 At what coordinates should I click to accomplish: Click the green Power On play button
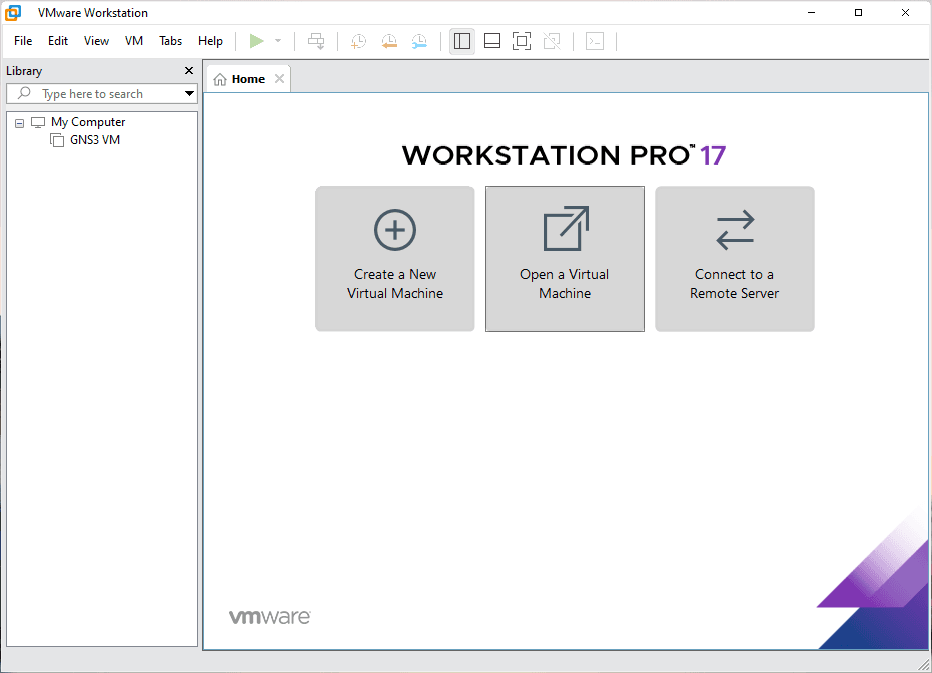pos(257,41)
